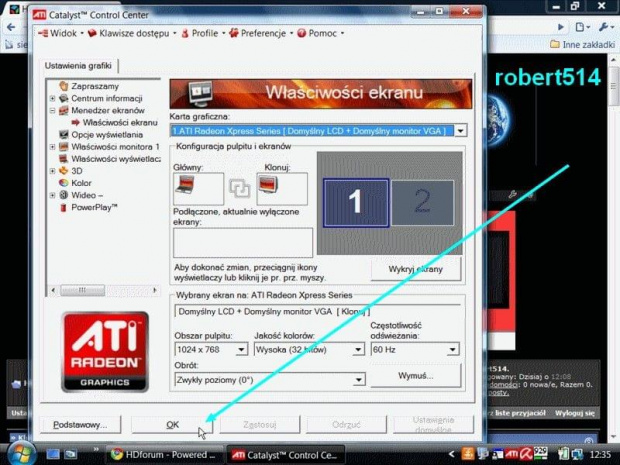The image size is (620, 465).
Task: Click the Wykryj ekrany button
Action: pyautogui.click(x=416, y=269)
